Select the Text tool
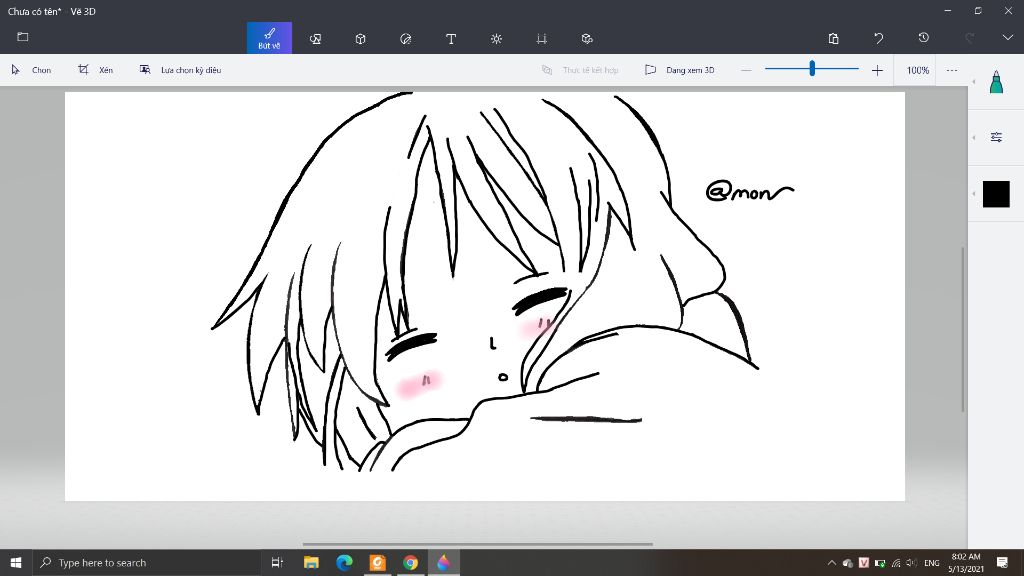The image size is (1024, 576). (451, 39)
